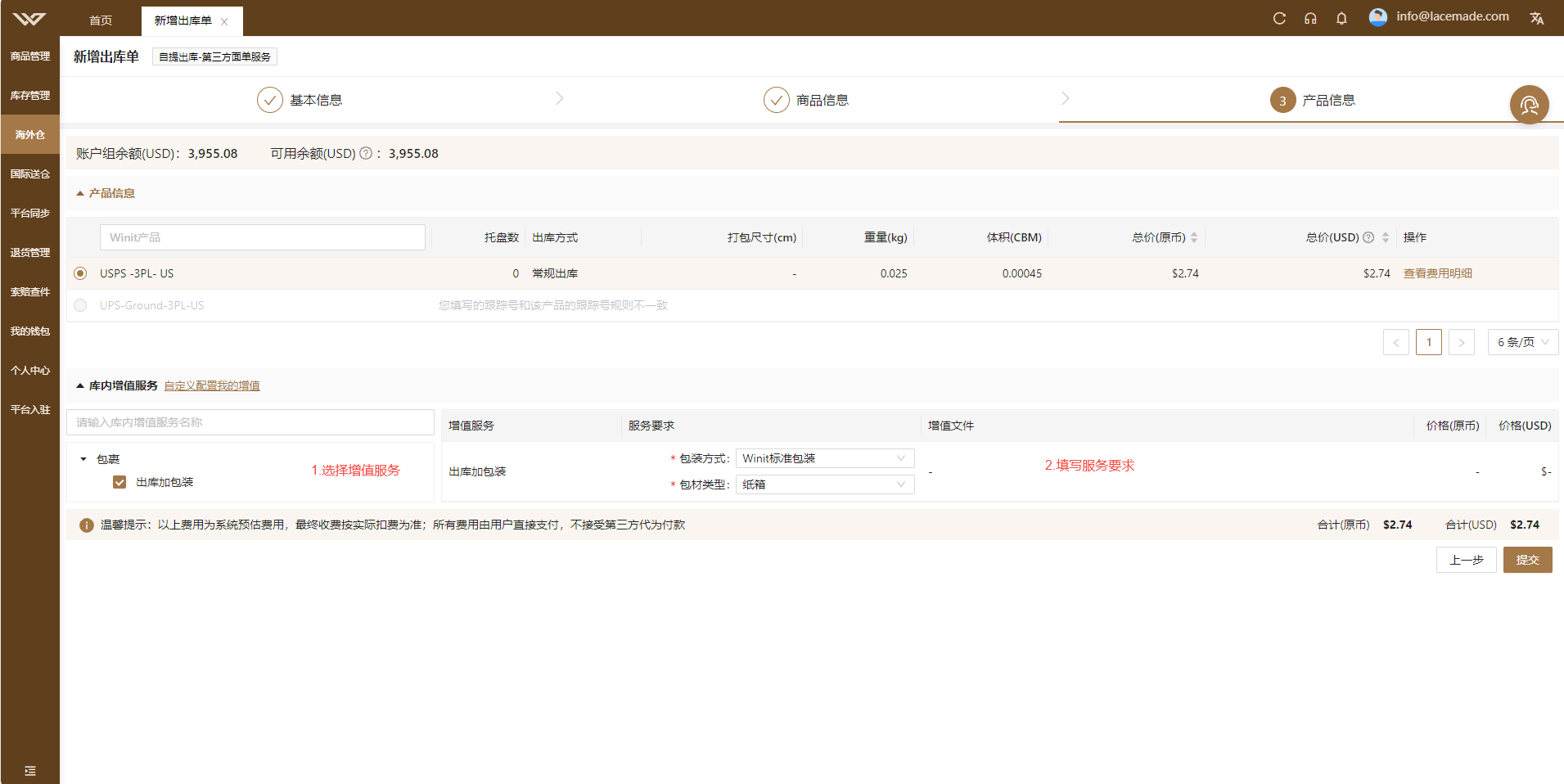This screenshot has height=784, width=1564.
Task: Open the language translate icon
Action: 1537,18
